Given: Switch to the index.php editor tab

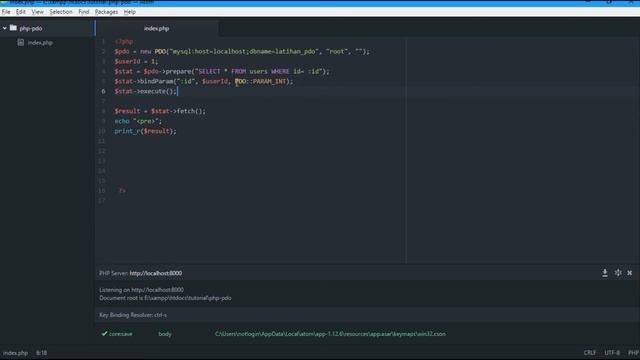Looking at the screenshot, I should point(157,29).
